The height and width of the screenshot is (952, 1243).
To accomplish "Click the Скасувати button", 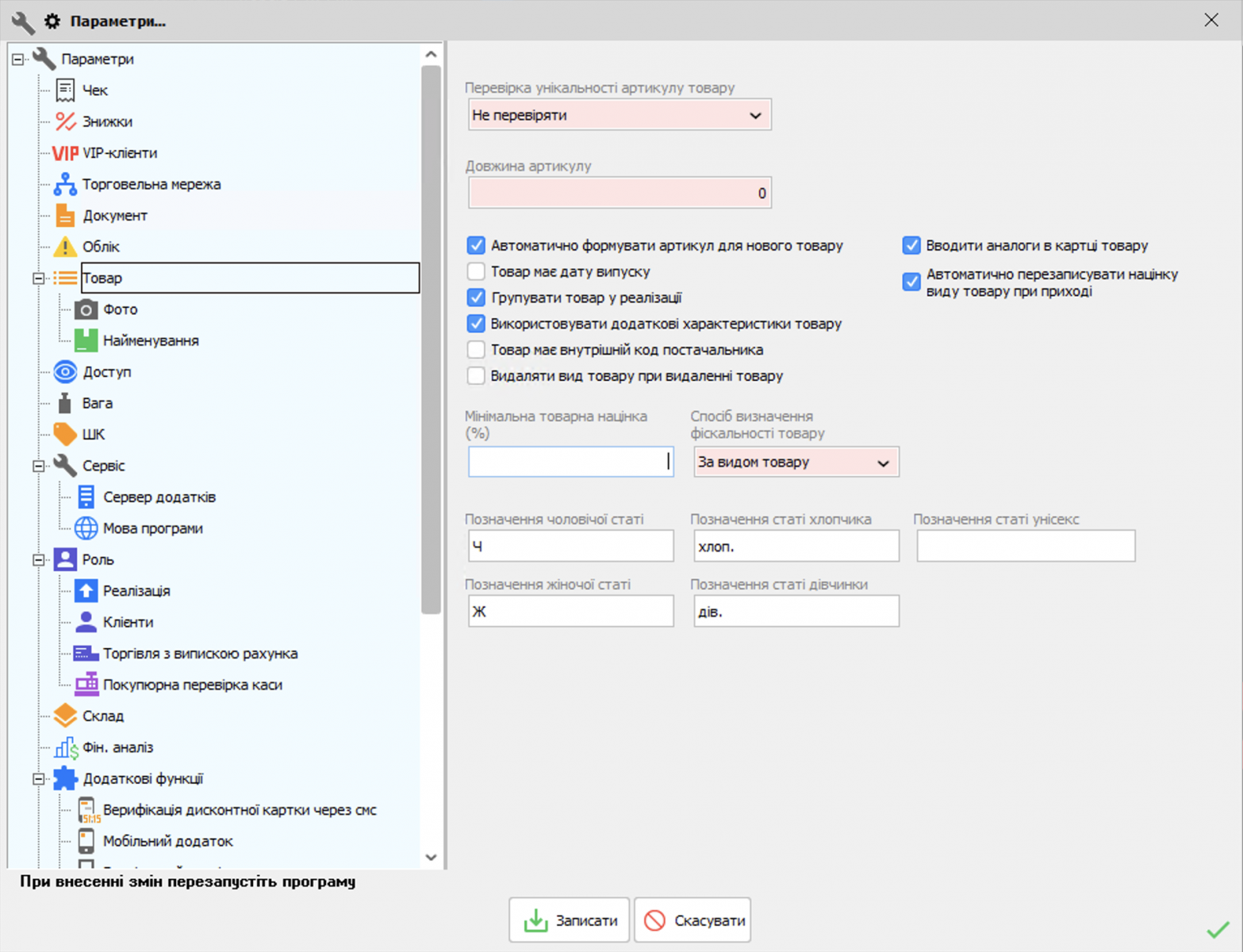I will point(692,920).
